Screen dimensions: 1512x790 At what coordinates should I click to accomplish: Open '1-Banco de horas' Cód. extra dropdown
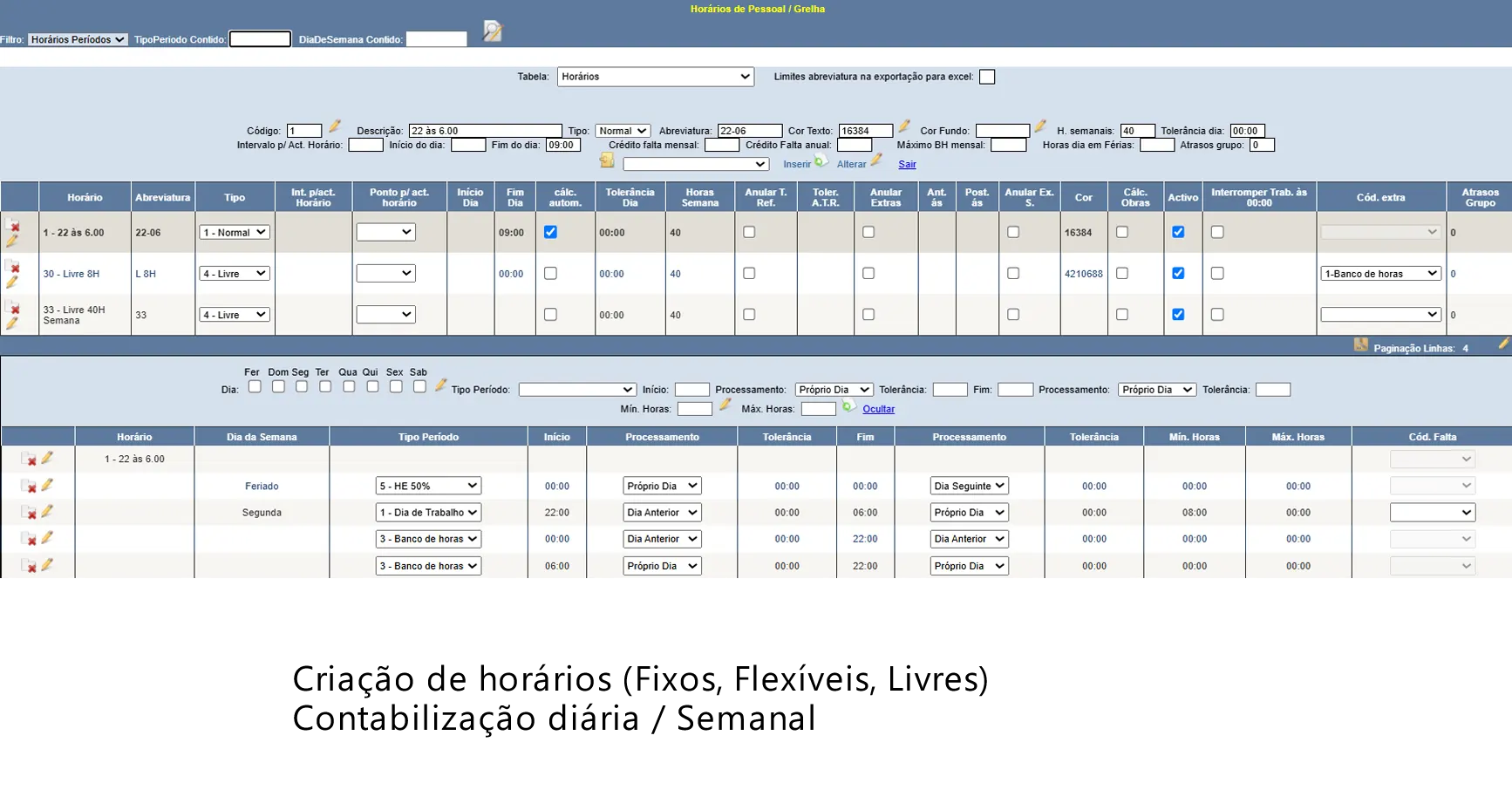pos(1381,274)
